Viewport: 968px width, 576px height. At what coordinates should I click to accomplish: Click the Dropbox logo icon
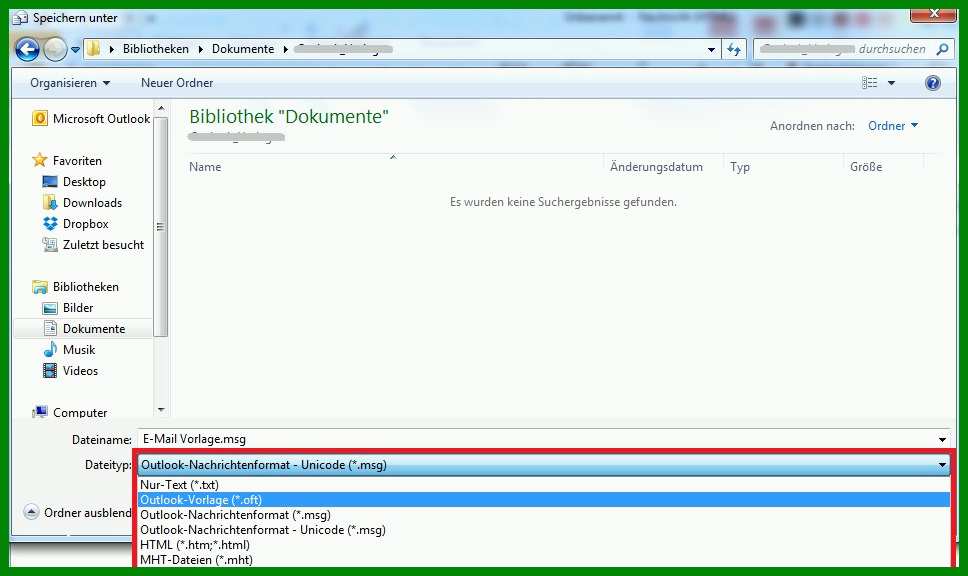pyautogui.click(x=50, y=223)
